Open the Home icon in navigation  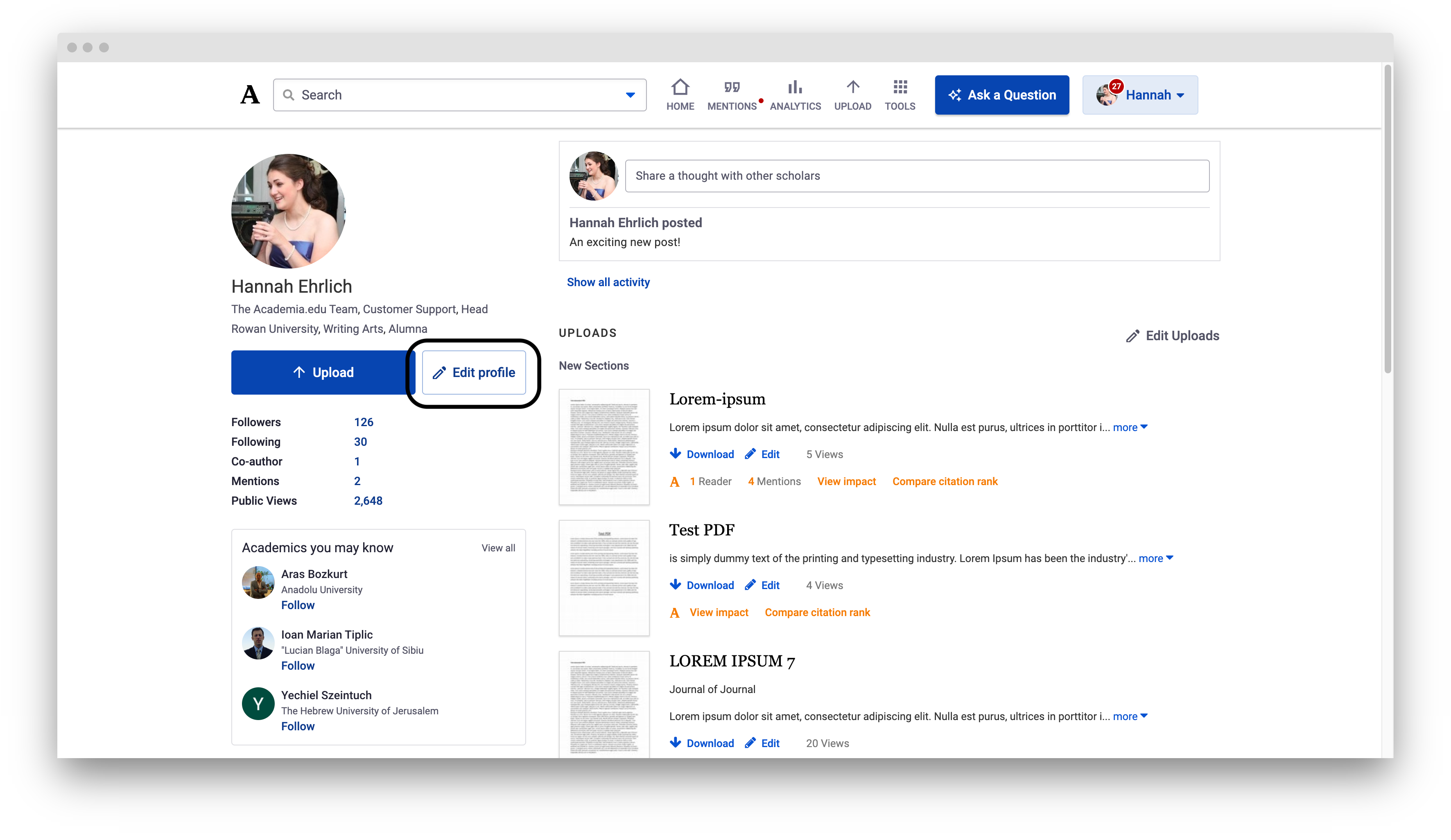680,88
